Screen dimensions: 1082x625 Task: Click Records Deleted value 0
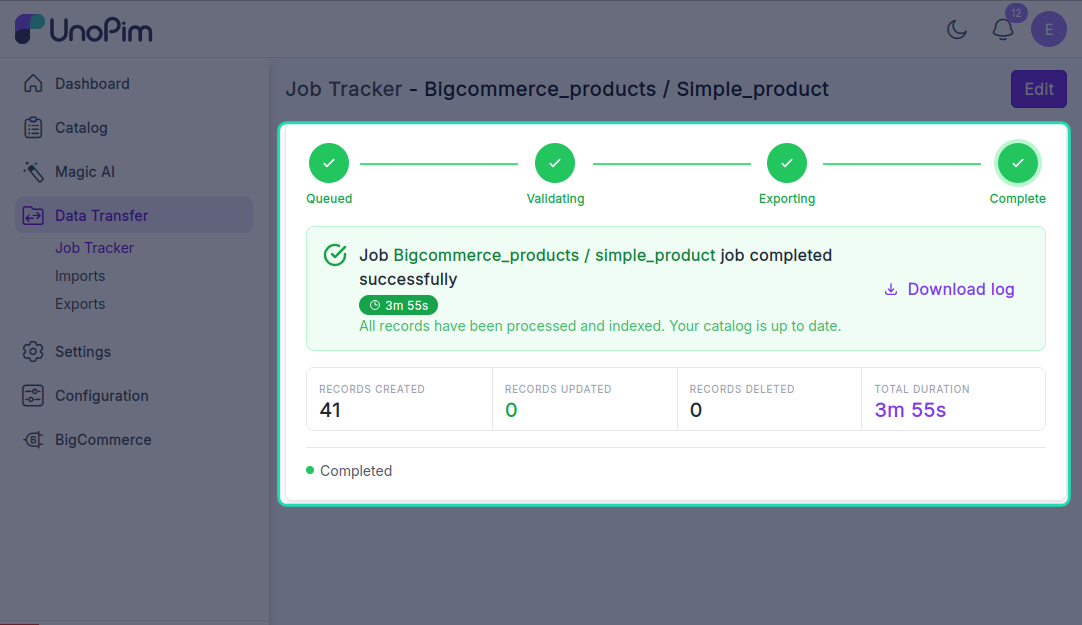[696, 410]
